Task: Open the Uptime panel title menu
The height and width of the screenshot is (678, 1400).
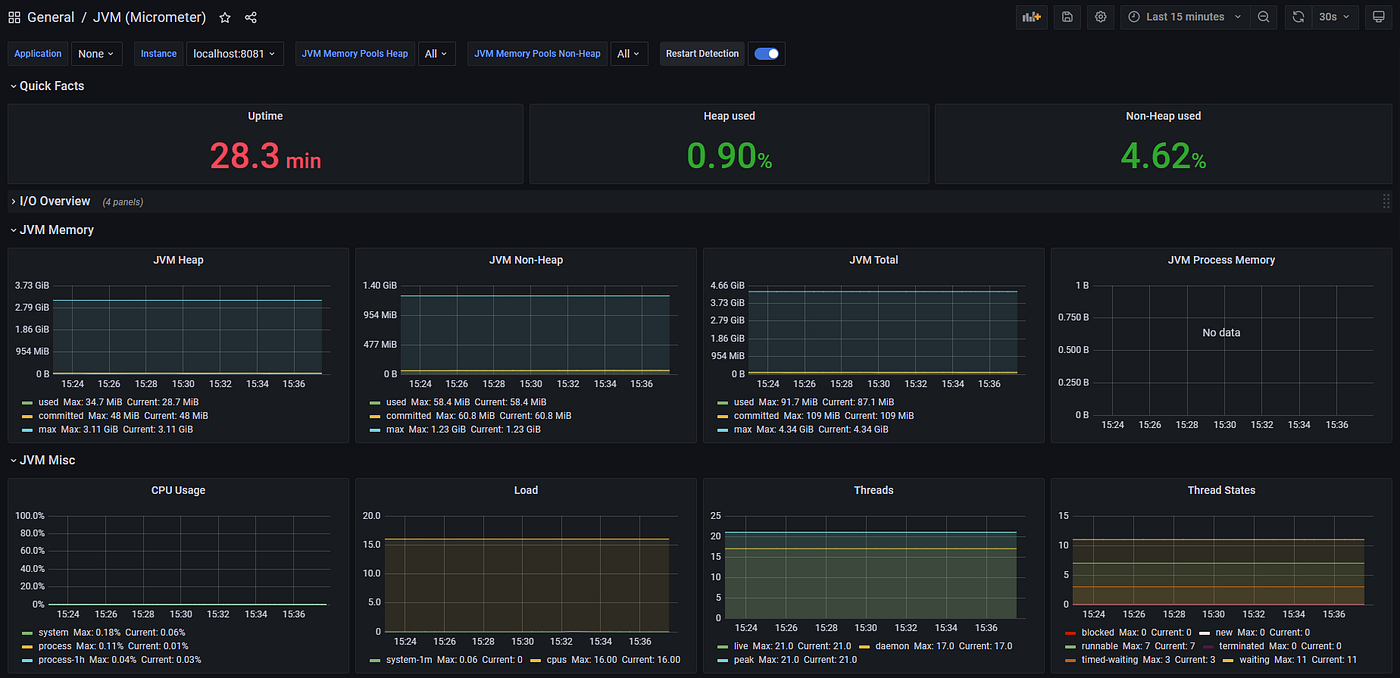Action: (x=265, y=116)
